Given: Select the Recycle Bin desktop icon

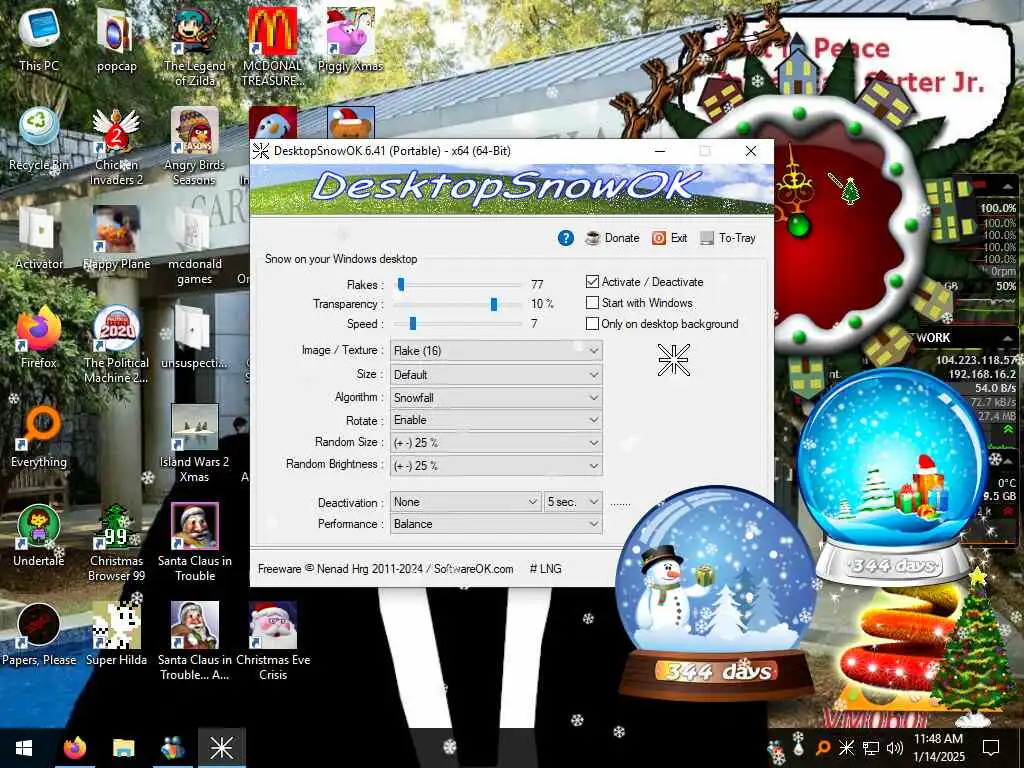Looking at the screenshot, I should [39, 139].
